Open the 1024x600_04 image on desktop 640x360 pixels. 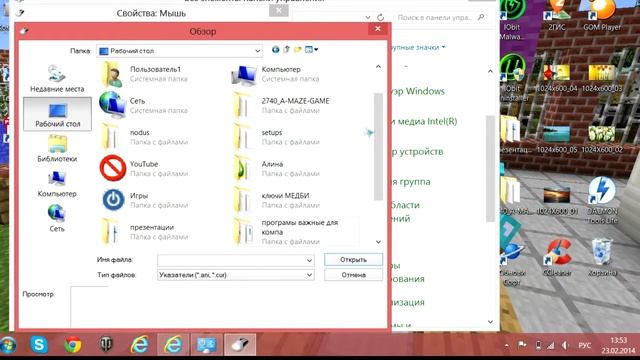point(557,78)
